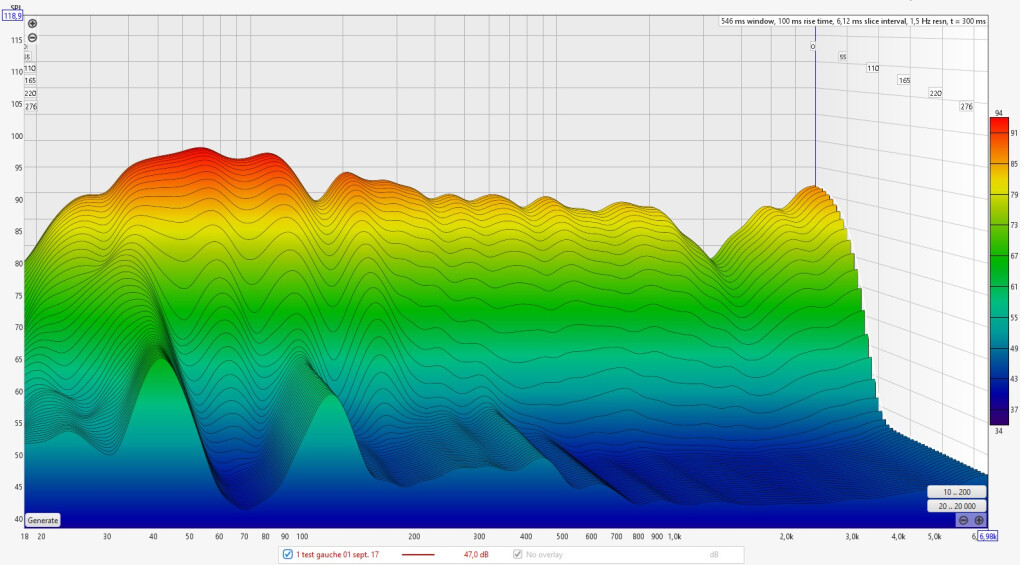Zoom out on the frequency axis minus icon
Image resolution: width=1020 pixels, height=565 pixels.
pos(963,520)
